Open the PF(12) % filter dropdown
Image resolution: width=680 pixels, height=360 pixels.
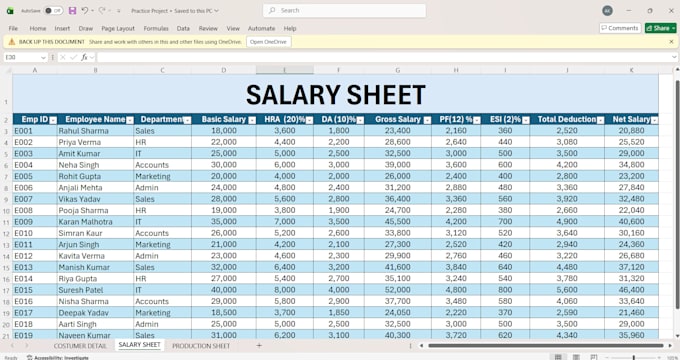coord(477,120)
